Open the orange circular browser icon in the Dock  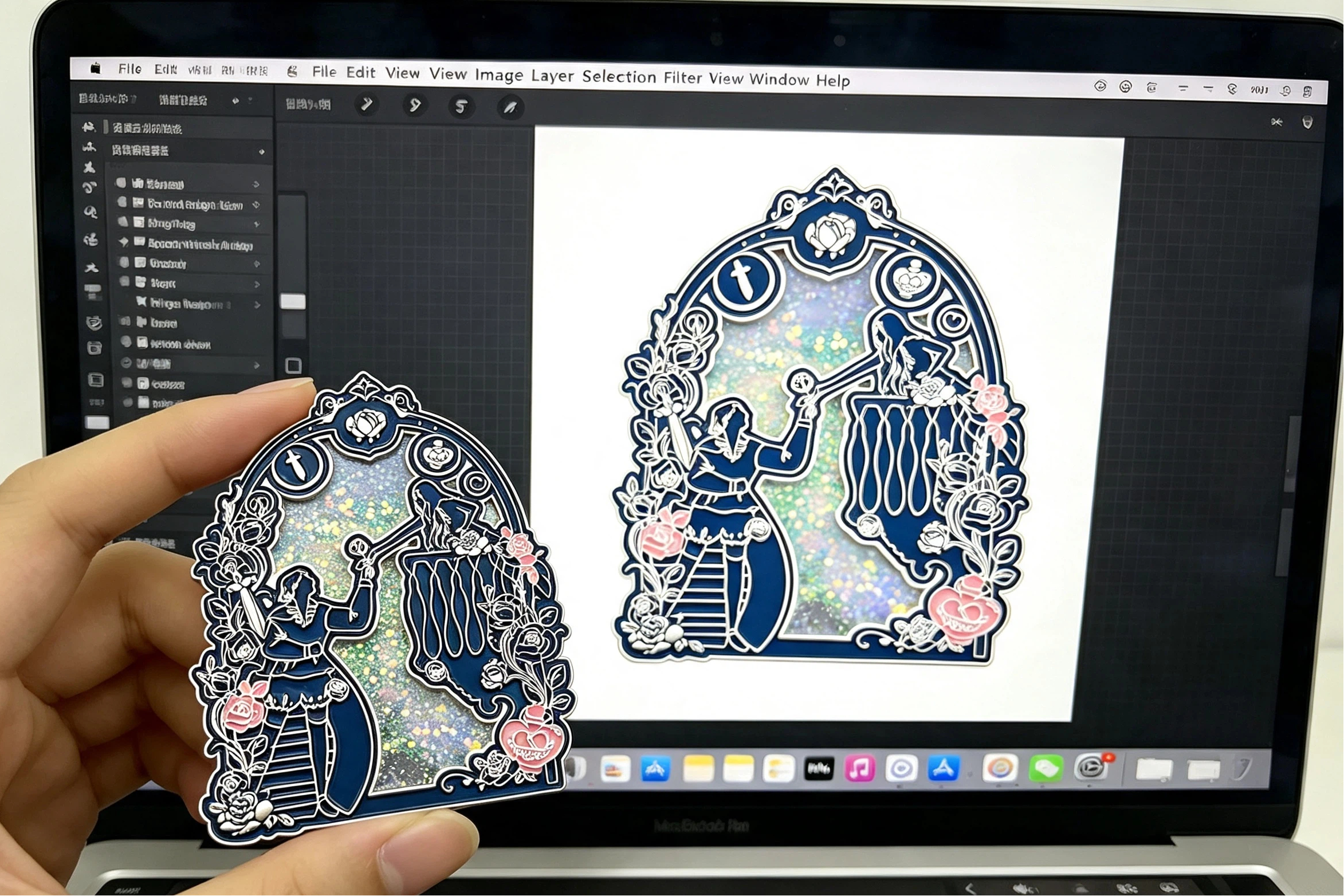pyautogui.click(x=1000, y=768)
